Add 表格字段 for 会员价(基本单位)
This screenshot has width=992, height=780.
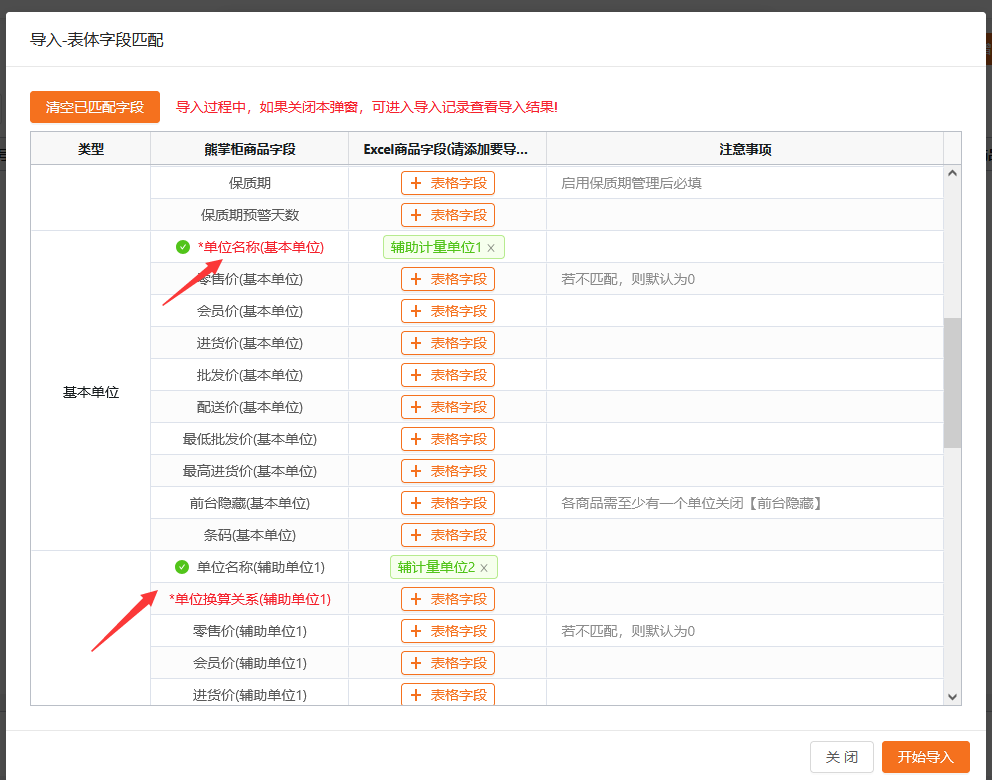coord(448,311)
